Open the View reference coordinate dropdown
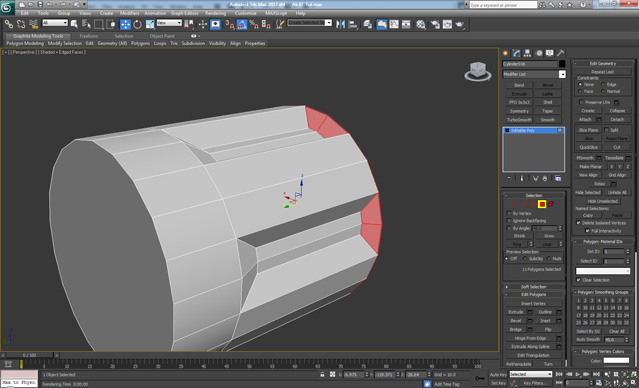This screenshot has height=388, width=639. click(x=169, y=23)
